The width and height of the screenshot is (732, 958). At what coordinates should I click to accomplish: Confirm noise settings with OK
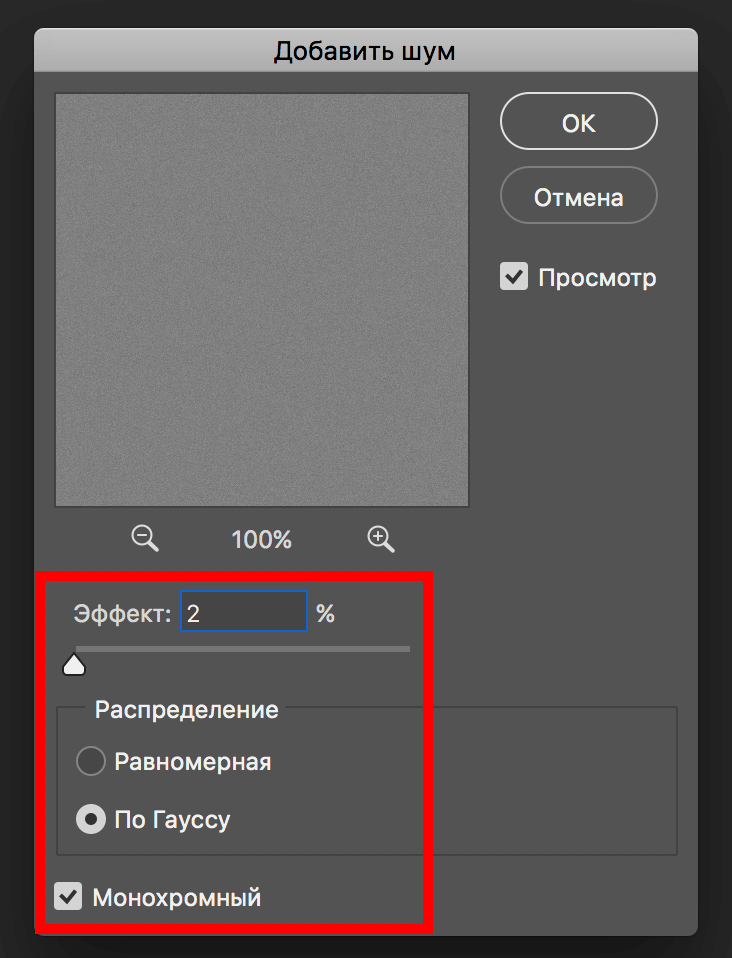click(x=578, y=120)
